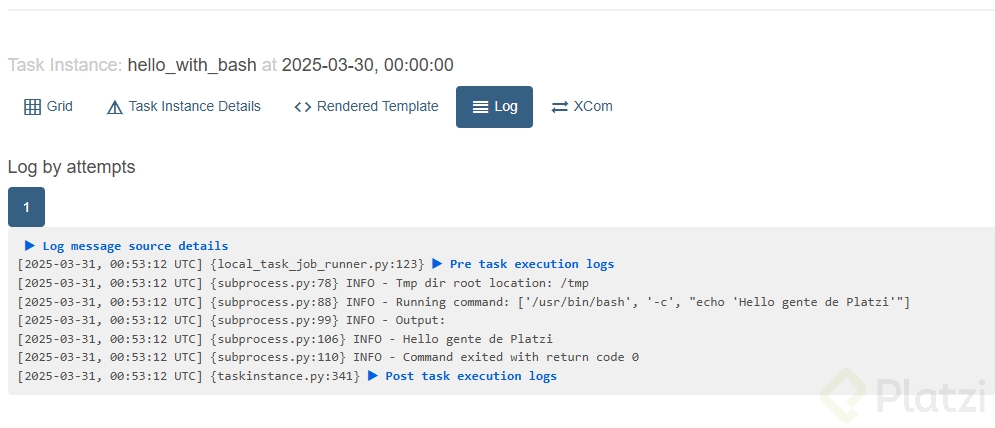The height and width of the screenshot is (428, 995).
Task: Switch to the Rendered Template tab label
Action: point(377,107)
